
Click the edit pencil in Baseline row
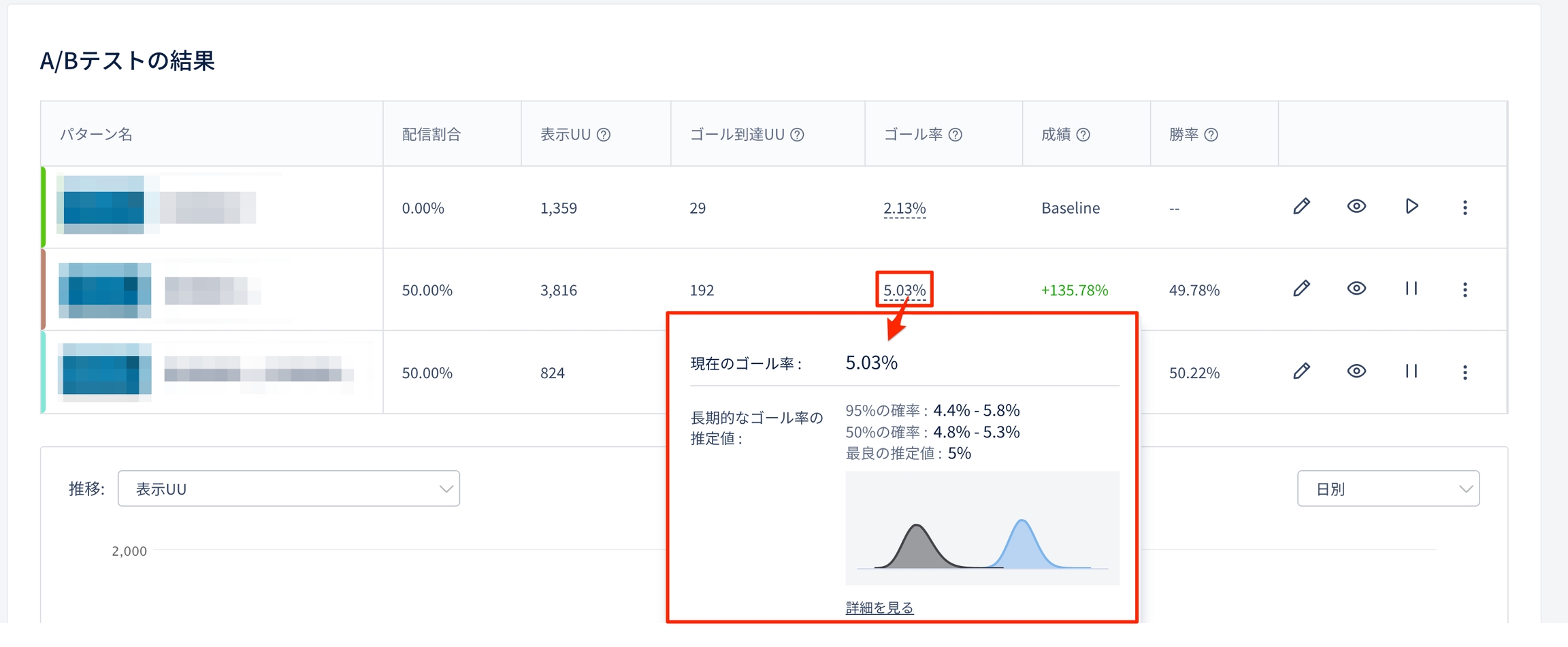click(1301, 206)
